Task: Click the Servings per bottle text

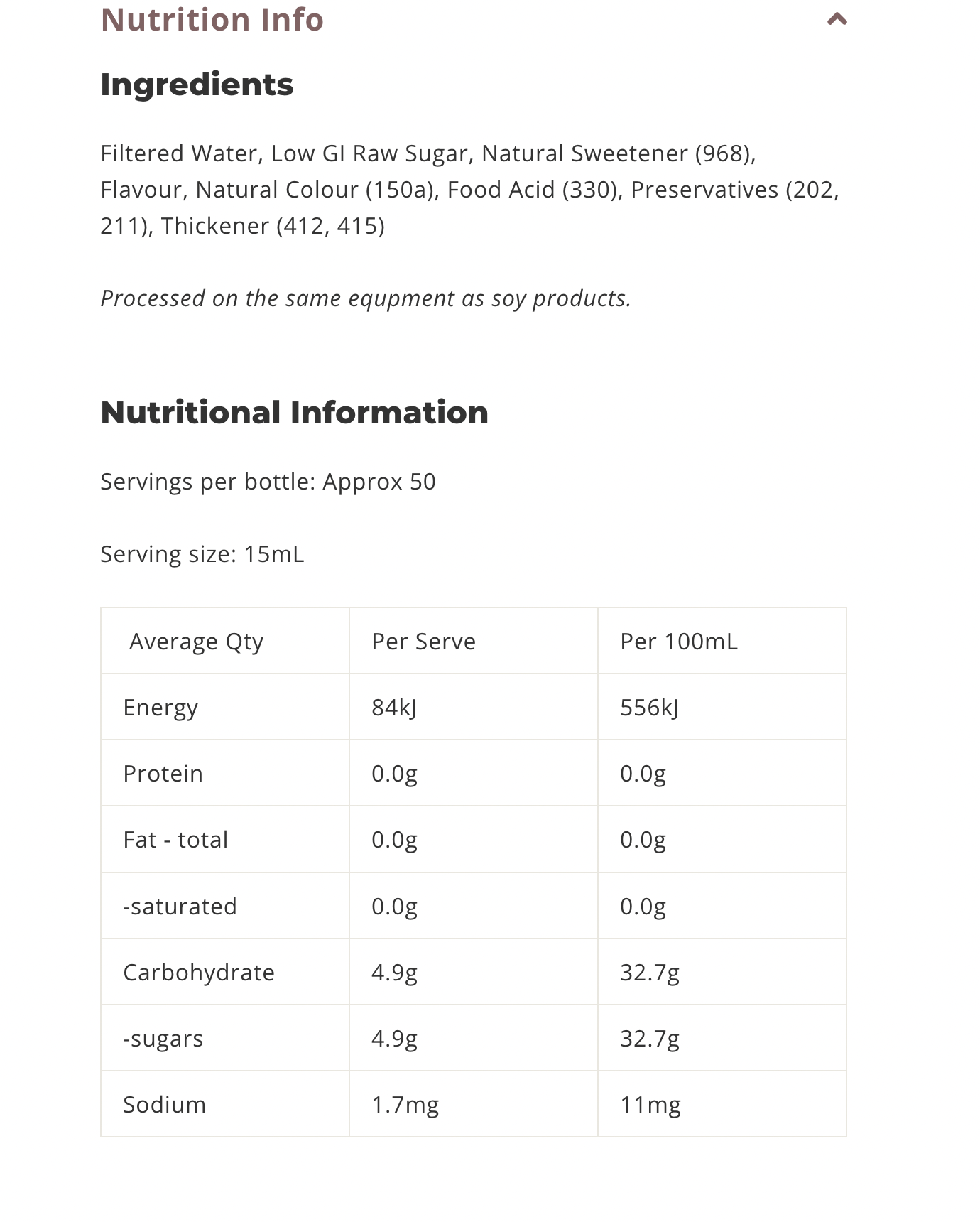Action: pyautogui.click(x=268, y=482)
